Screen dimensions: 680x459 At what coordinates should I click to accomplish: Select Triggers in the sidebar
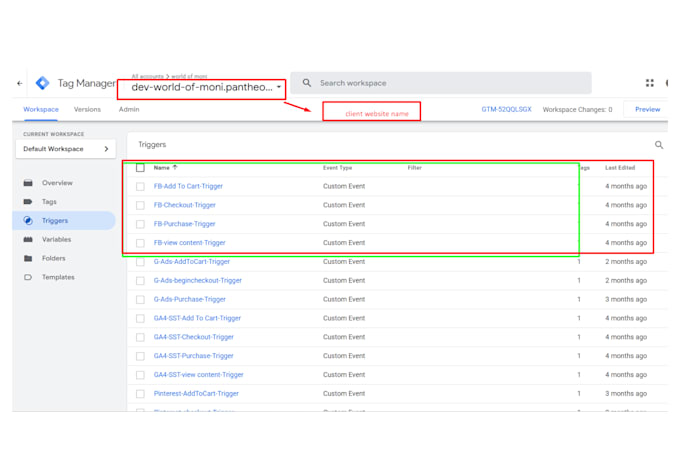[x=55, y=220]
